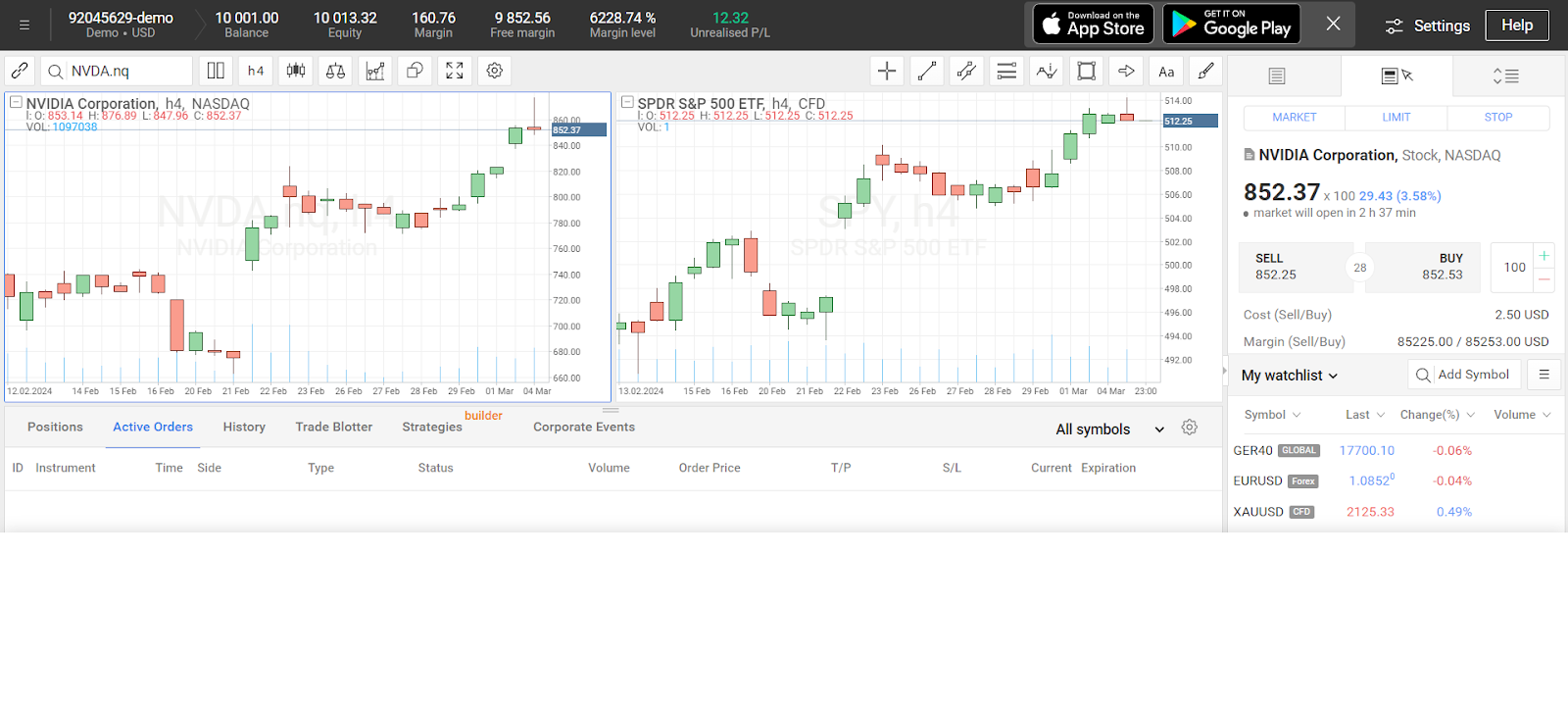
Task: Click the account name 92045629-demo
Action: pyautogui.click(x=121, y=18)
